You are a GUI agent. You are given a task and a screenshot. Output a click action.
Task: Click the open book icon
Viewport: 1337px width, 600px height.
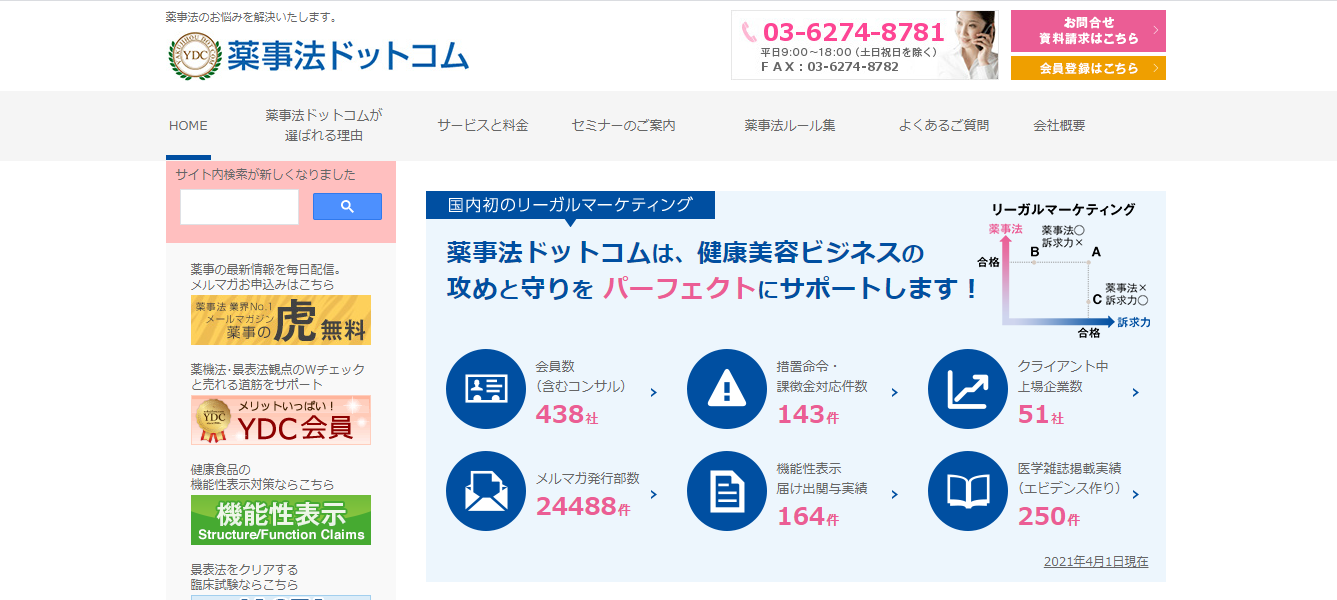967,491
